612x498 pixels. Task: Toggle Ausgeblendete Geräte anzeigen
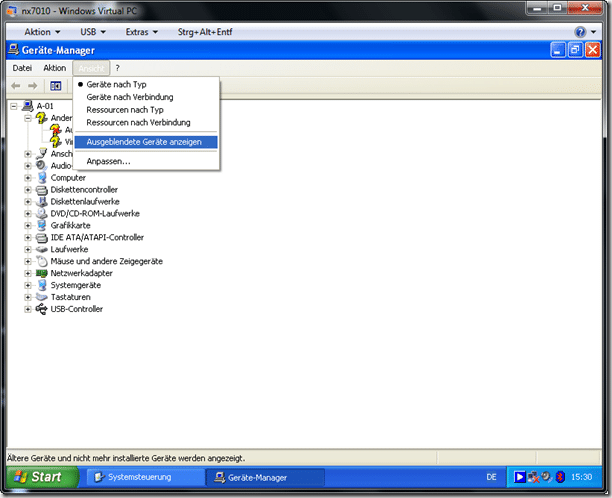146,142
